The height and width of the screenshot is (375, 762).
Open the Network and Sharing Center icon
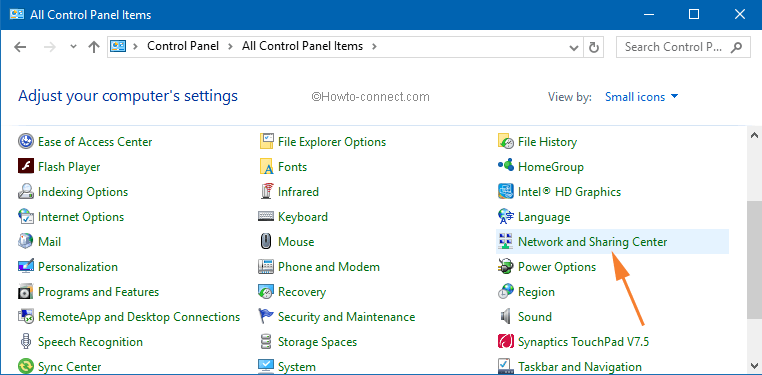point(506,241)
